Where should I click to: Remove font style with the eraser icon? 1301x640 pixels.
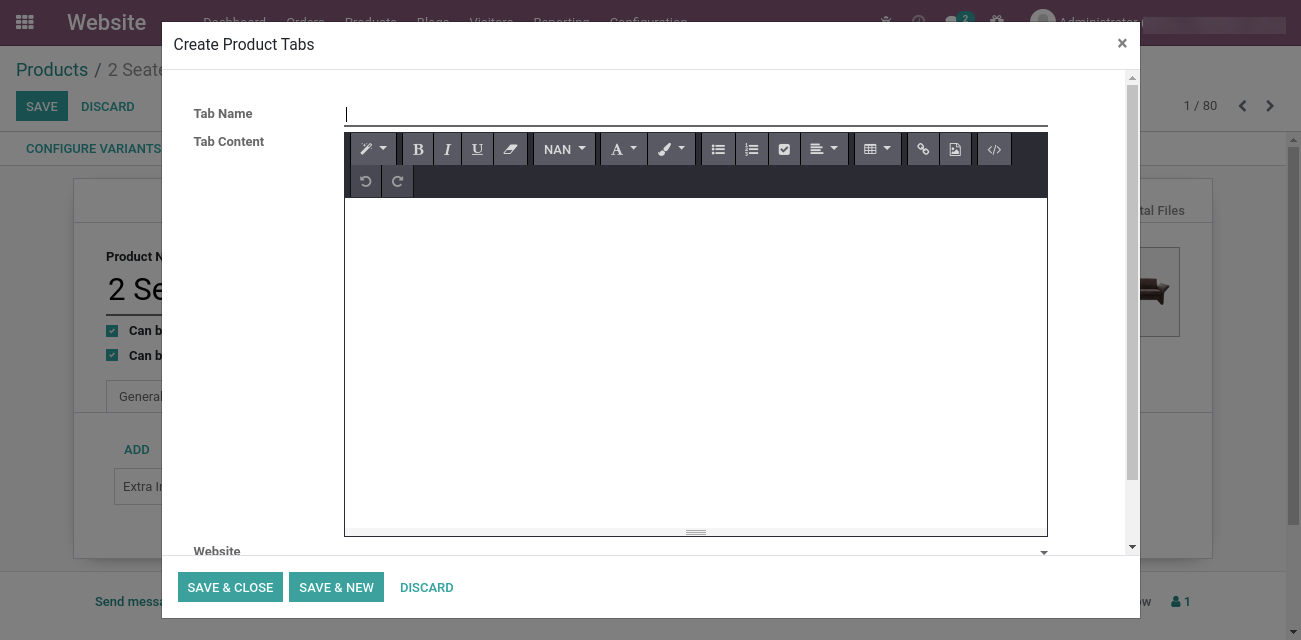(510, 150)
